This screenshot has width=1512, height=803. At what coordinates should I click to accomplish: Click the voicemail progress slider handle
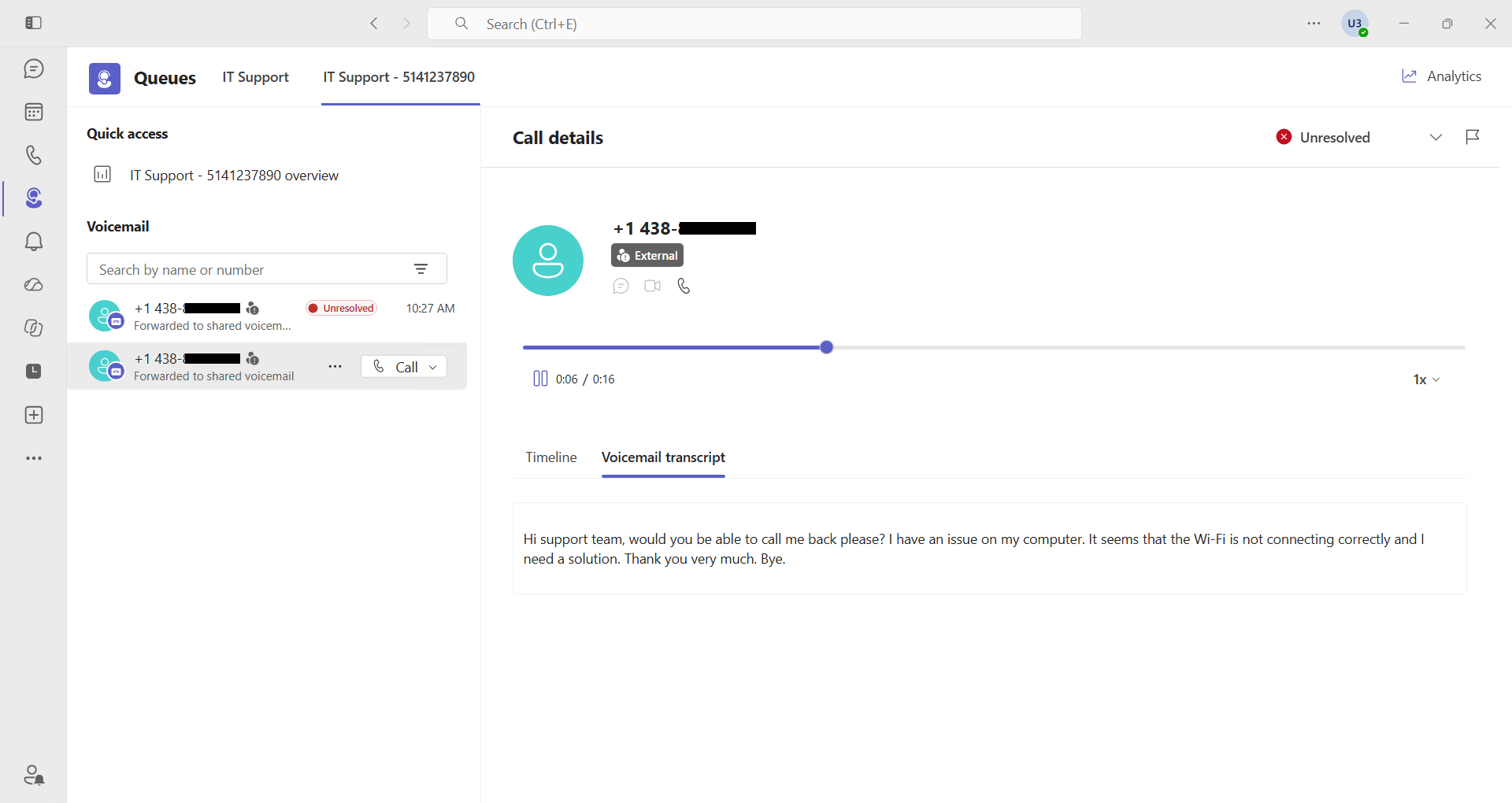pyautogui.click(x=826, y=347)
